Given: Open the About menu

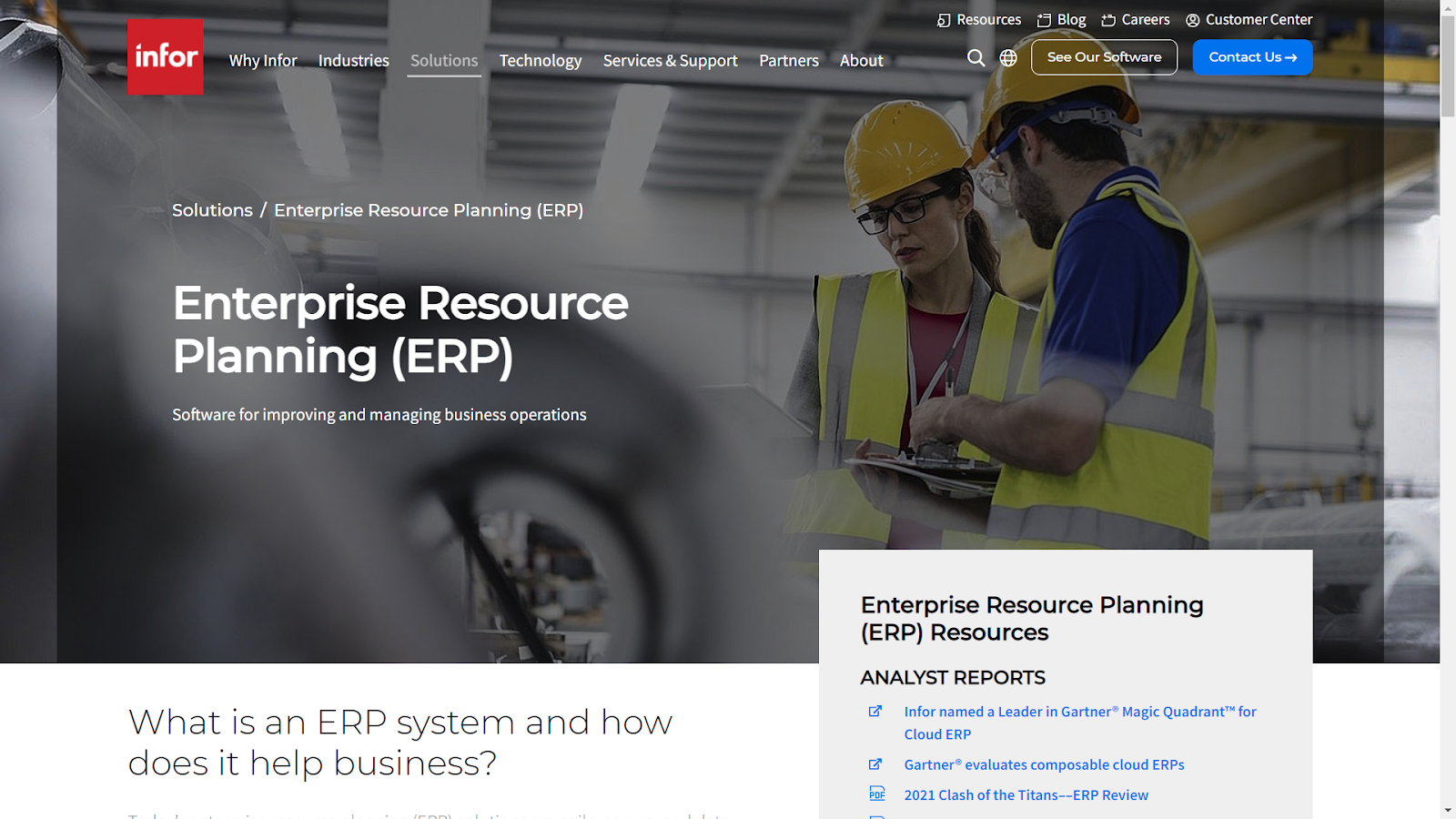Looking at the screenshot, I should tap(862, 61).
